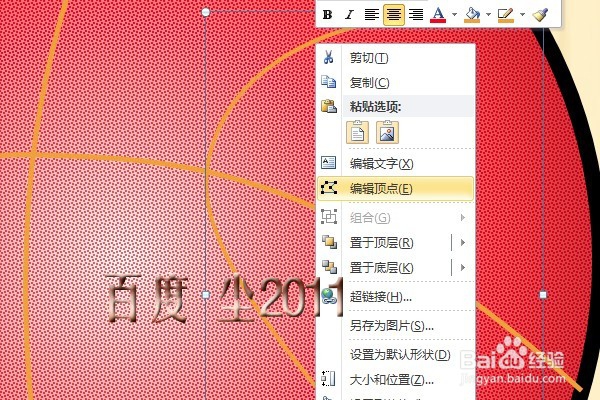The width and height of the screenshot is (600, 400).
Task: Click the left middle sizing handle
Action: [x=206, y=295]
